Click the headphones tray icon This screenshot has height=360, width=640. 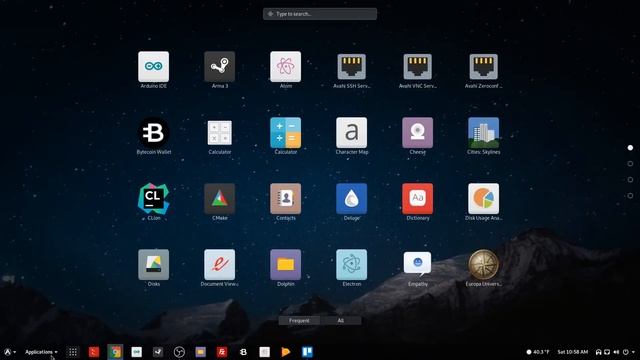coord(598,352)
